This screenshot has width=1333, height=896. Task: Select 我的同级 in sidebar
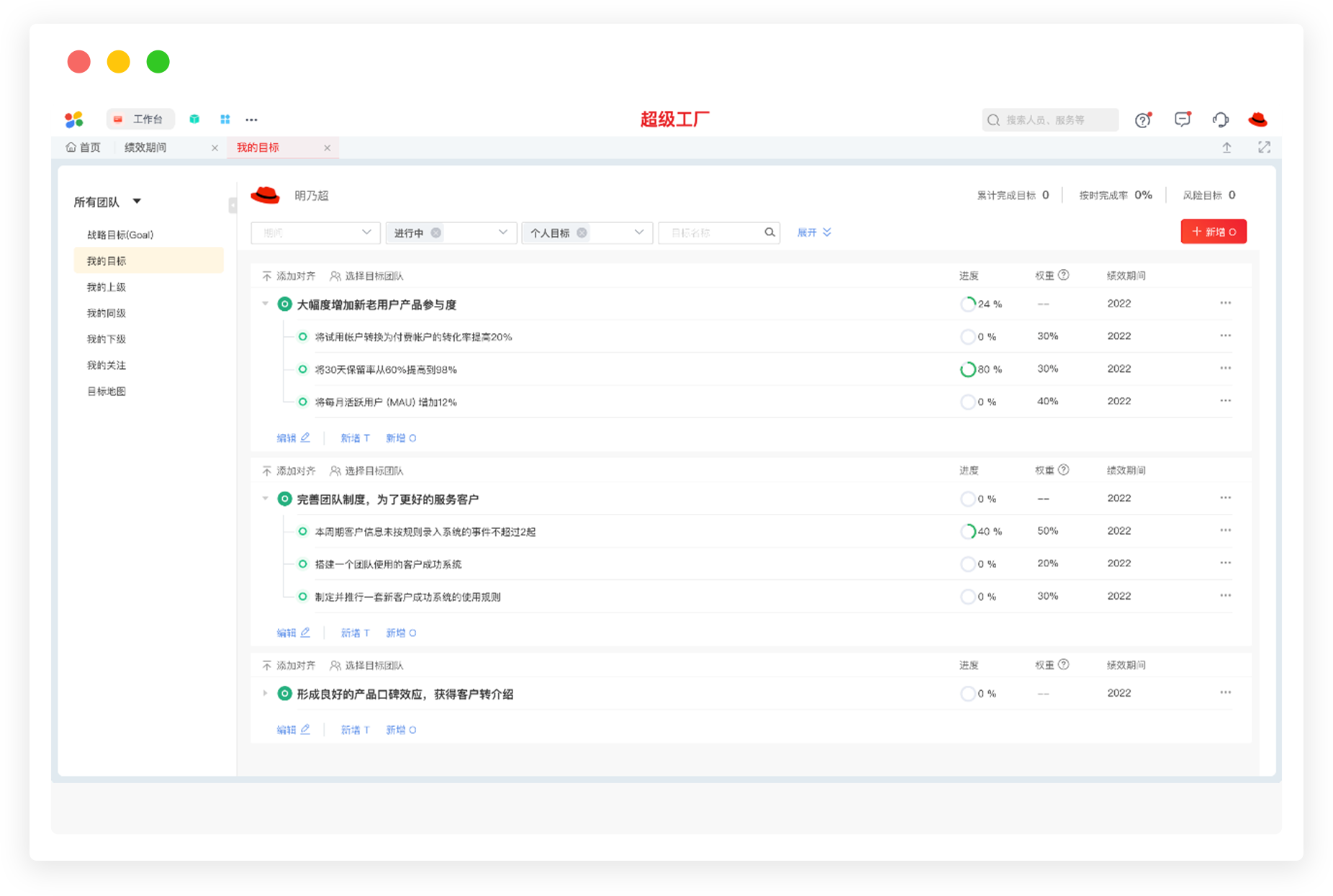tap(107, 313)
